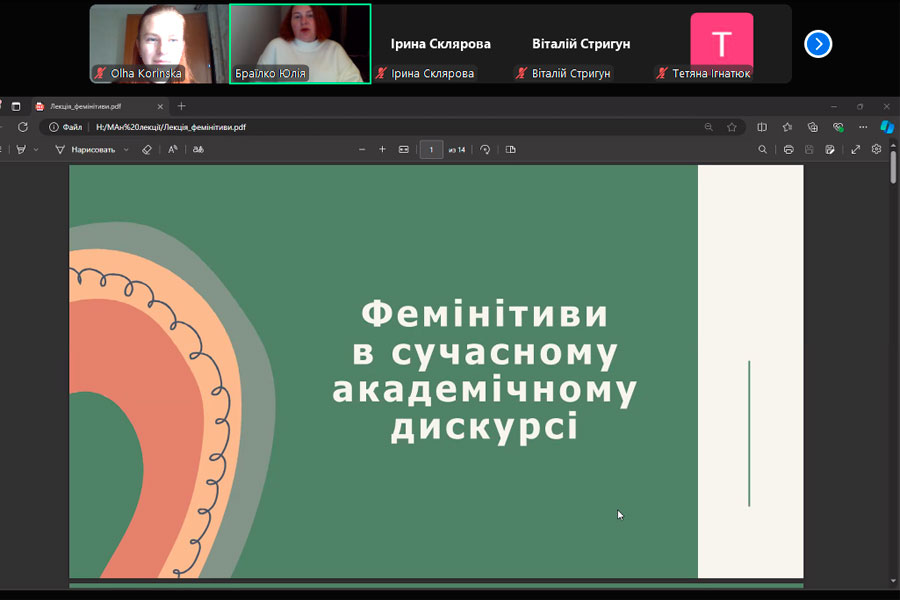Open the Copilot sidebar icon
The width and height of the screenshot is (900, 600).
pos(886,127)
